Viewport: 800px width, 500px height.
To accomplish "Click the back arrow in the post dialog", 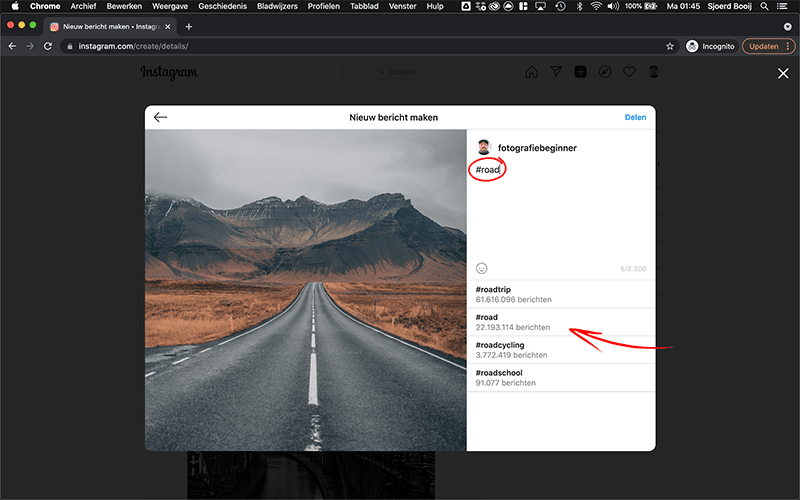I will point(160,117).
